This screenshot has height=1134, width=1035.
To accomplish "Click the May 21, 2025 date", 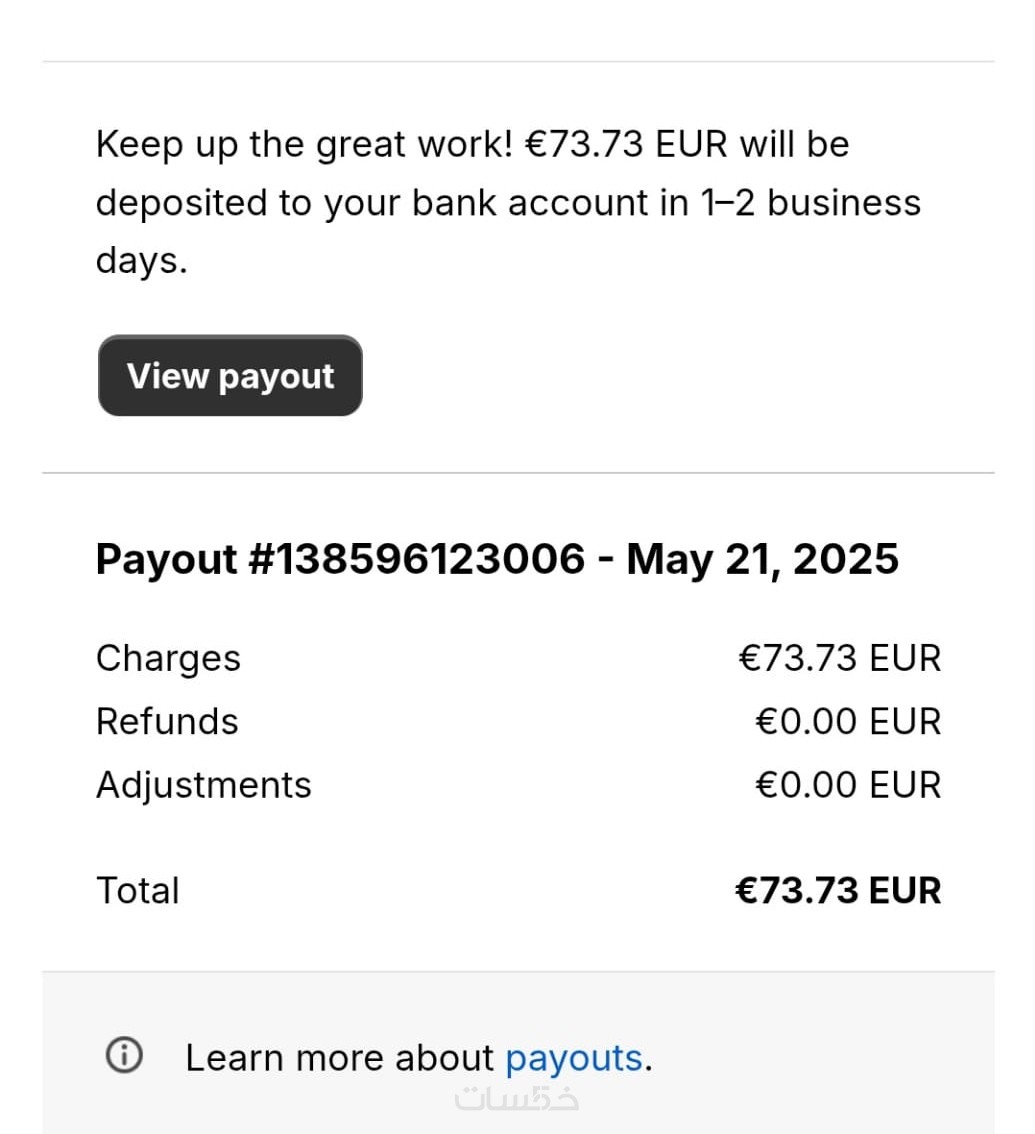I will click(762, 558).
